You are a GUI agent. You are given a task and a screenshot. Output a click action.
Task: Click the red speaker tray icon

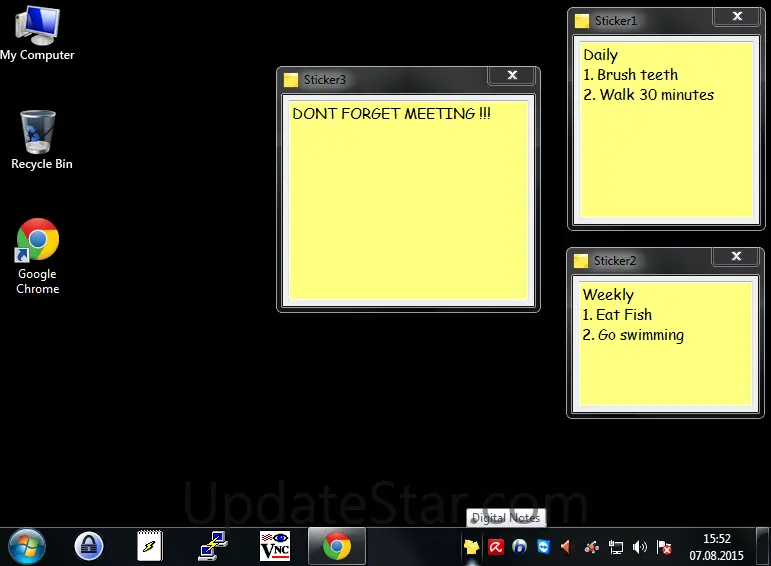tap(567, 547)
